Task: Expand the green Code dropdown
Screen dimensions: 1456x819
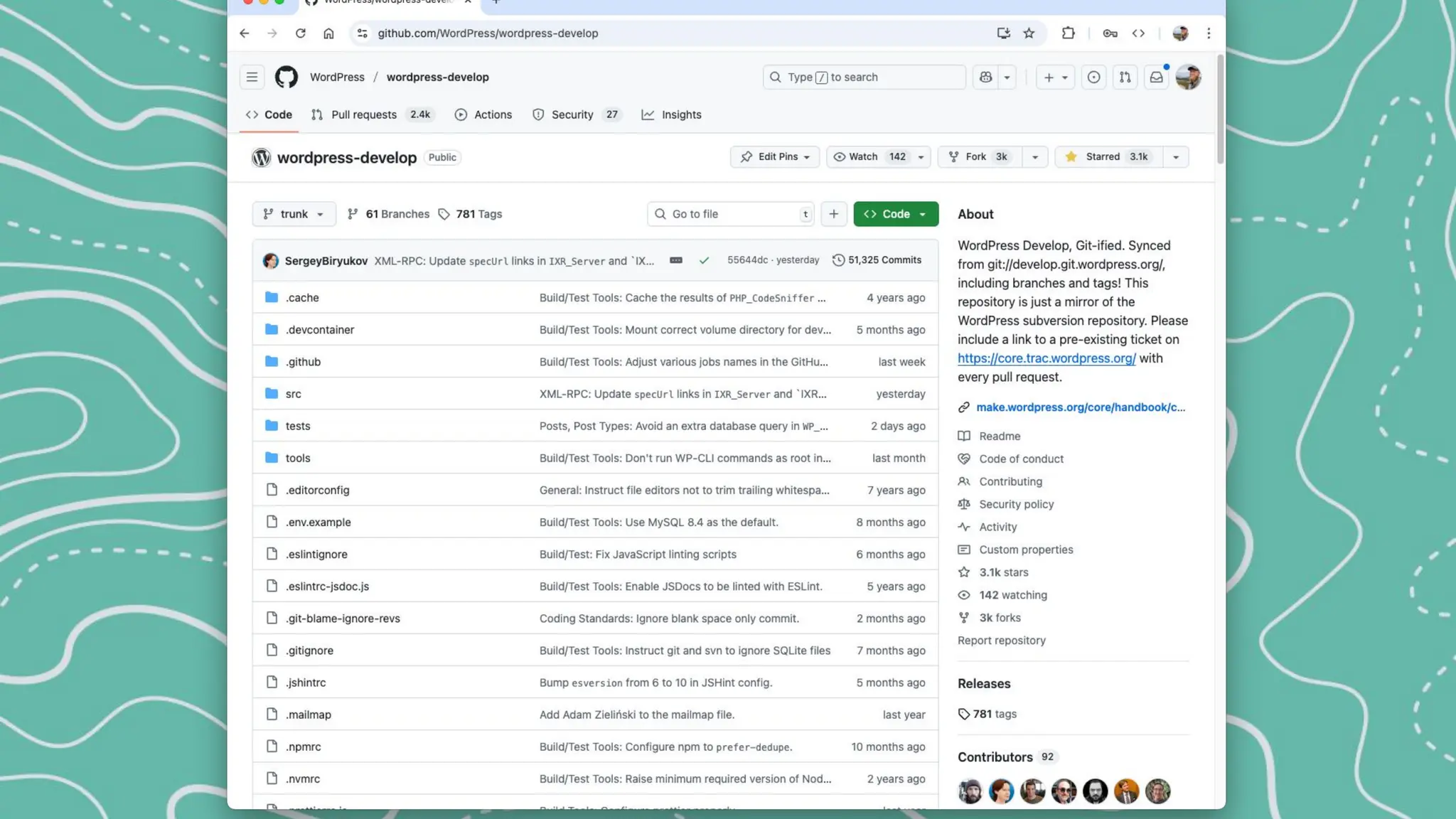Action: pyautogui.click(x=895, y=214)
